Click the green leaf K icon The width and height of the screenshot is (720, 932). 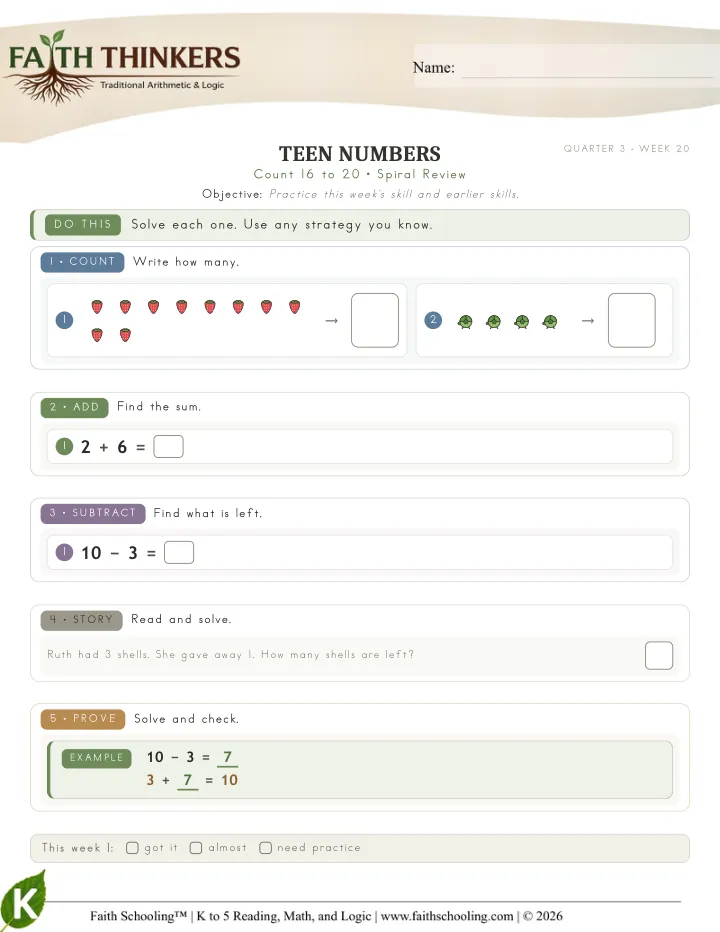23,900
